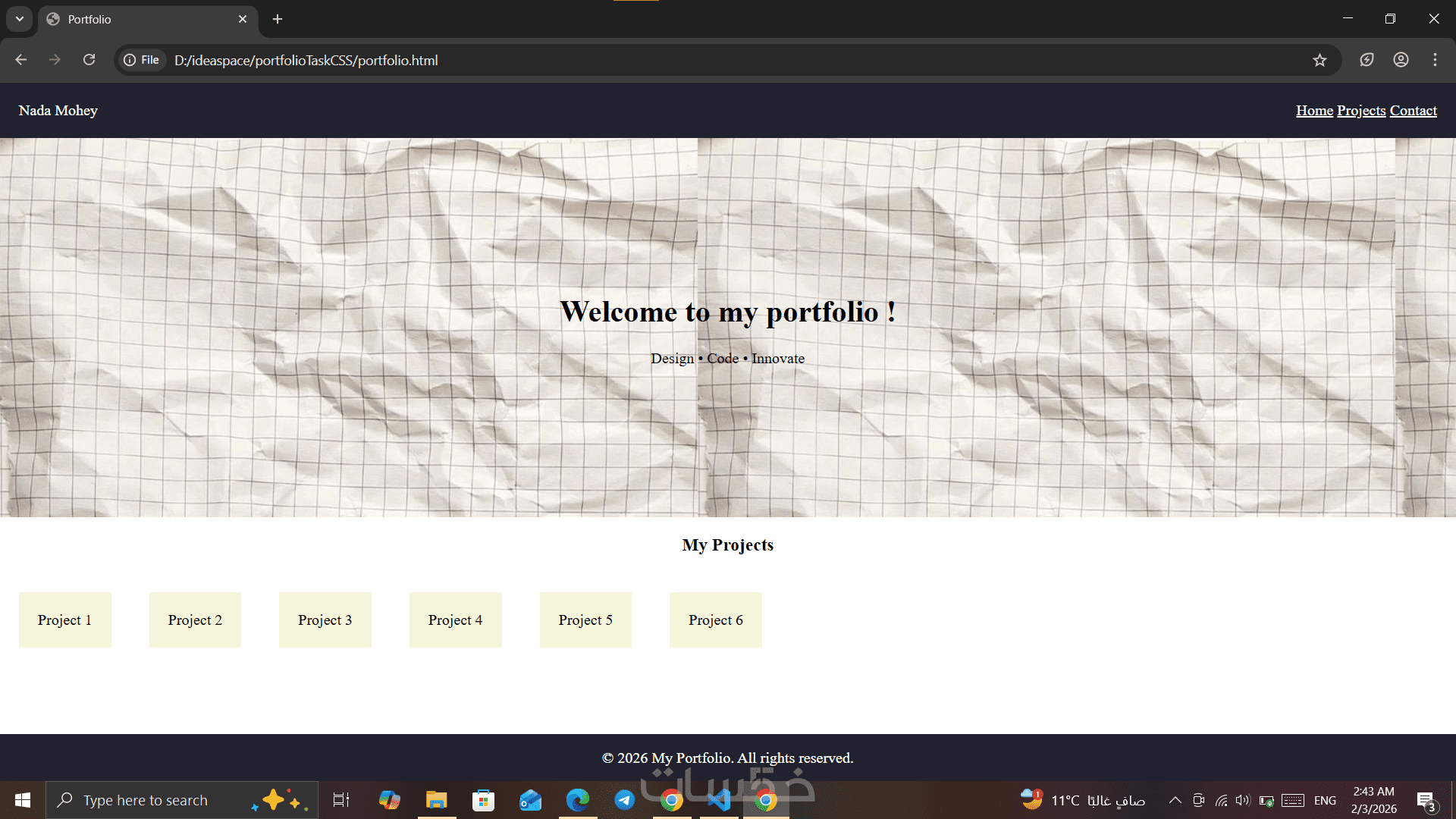Viewport: 1456px width, 819px height.
Task: Open File Explorer from taskbar
Action: point(436,800)
